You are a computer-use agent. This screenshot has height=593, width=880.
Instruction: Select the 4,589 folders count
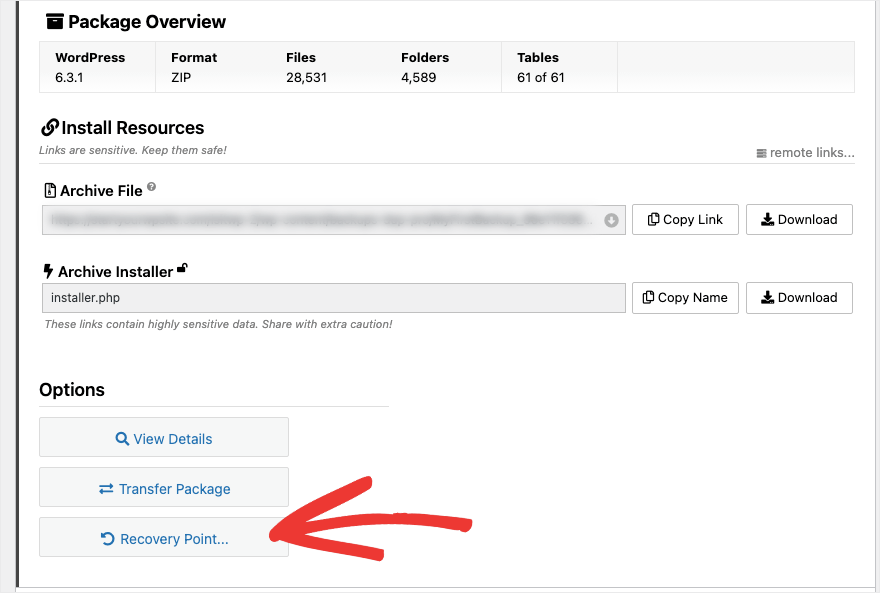tap(419, 77)
